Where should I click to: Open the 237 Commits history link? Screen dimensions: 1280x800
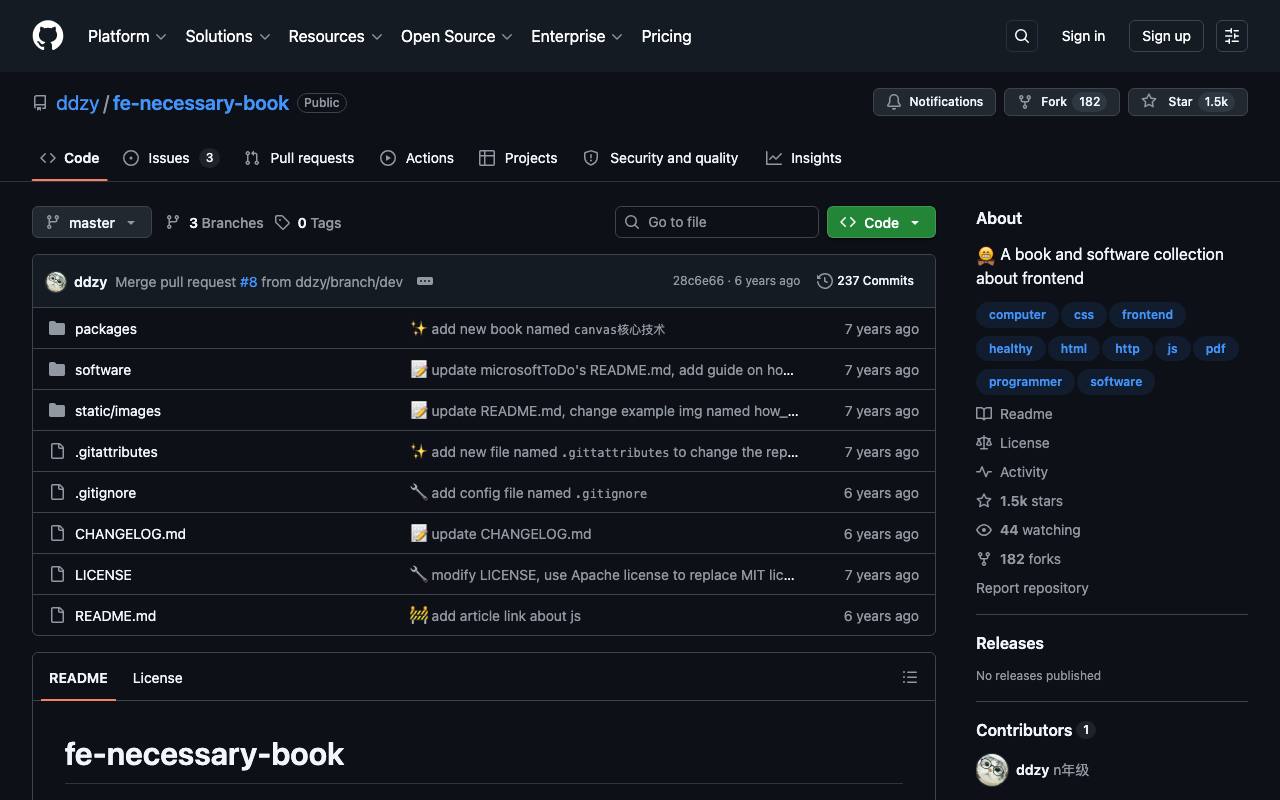click(865, 281)
